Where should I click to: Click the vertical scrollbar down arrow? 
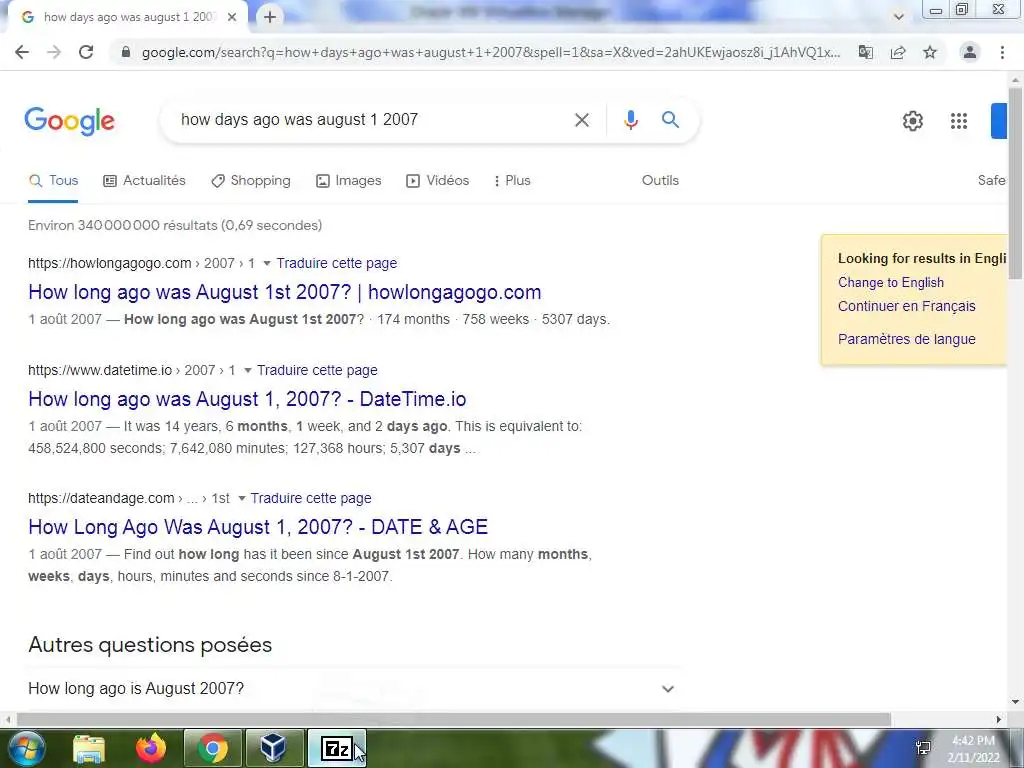click(x=1015, y=702)
